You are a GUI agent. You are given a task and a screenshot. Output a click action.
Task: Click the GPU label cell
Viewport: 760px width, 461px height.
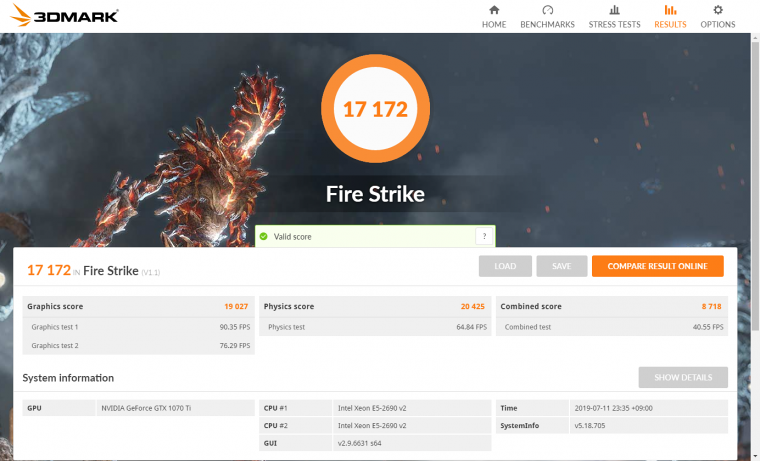tap(59, 408)
